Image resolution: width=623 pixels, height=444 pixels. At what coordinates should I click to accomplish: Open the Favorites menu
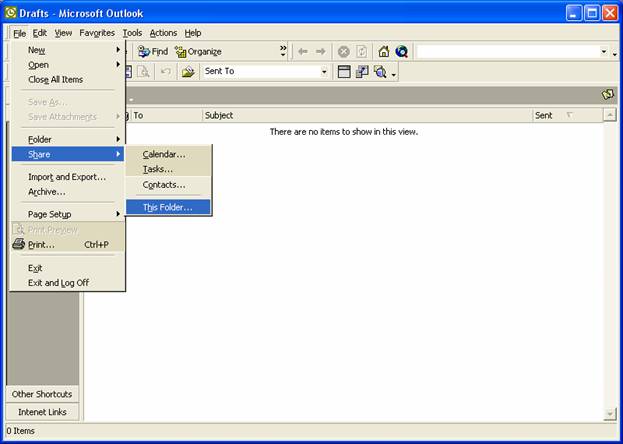pyautogui.click(x=97, y=33)
